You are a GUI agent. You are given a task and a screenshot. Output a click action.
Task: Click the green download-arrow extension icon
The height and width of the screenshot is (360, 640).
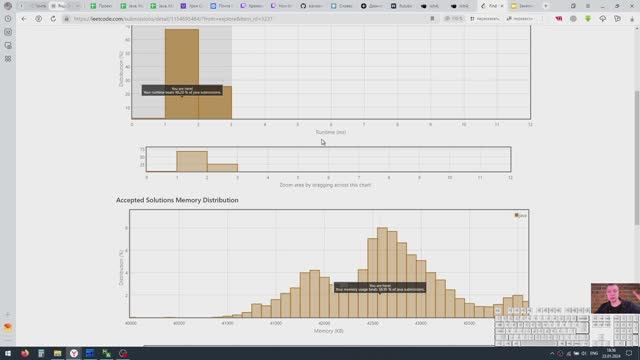pyautogui.click(x=588, y=19)
